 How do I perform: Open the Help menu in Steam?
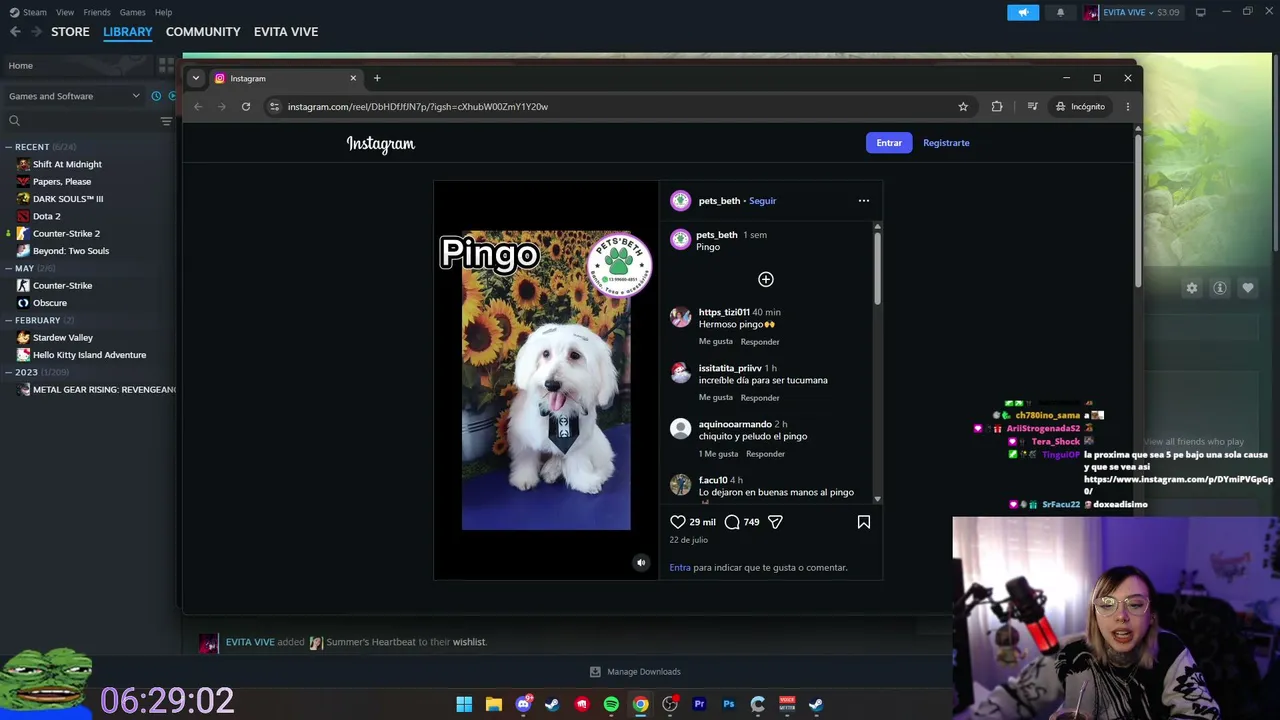point(163,13)
